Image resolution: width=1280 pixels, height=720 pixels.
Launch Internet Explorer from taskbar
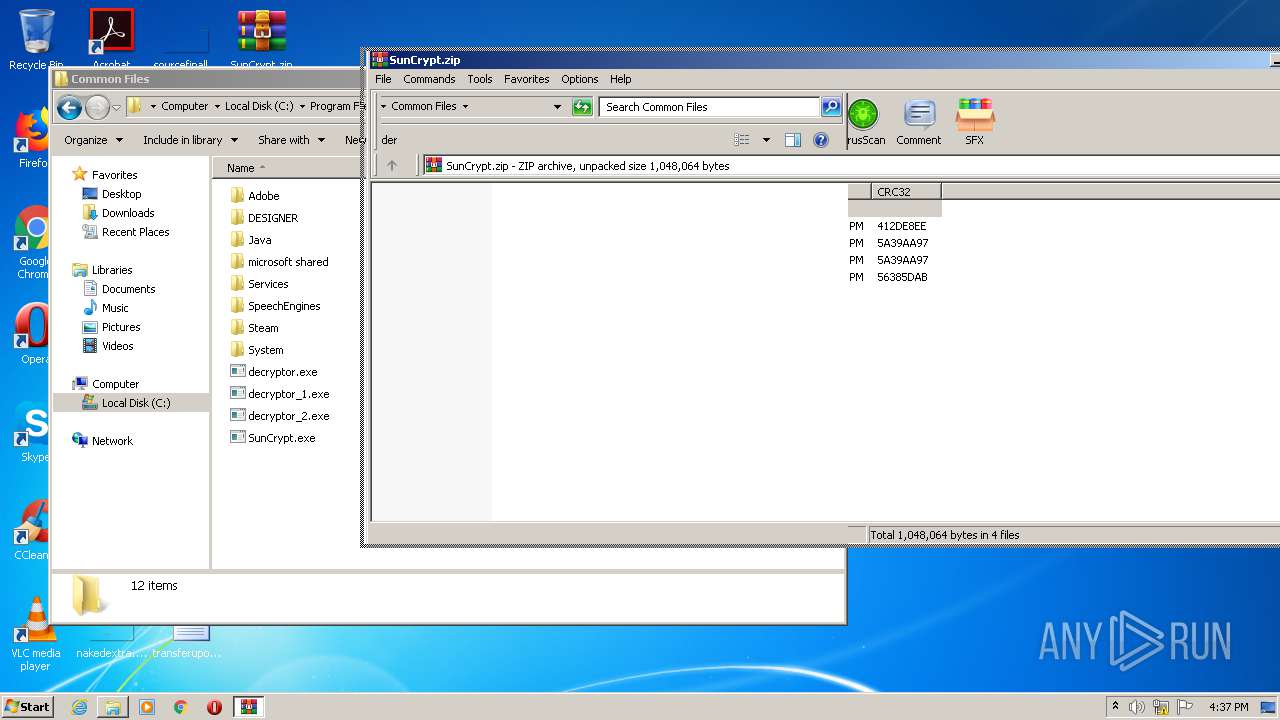click(79, 707)
